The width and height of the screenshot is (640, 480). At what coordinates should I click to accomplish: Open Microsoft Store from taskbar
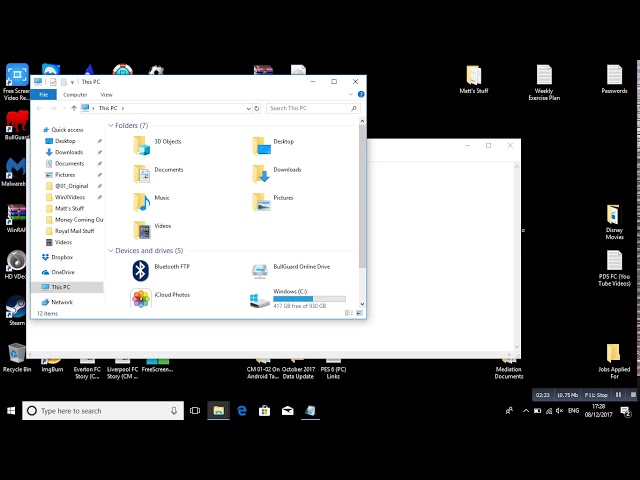click(x=264, y=411)
